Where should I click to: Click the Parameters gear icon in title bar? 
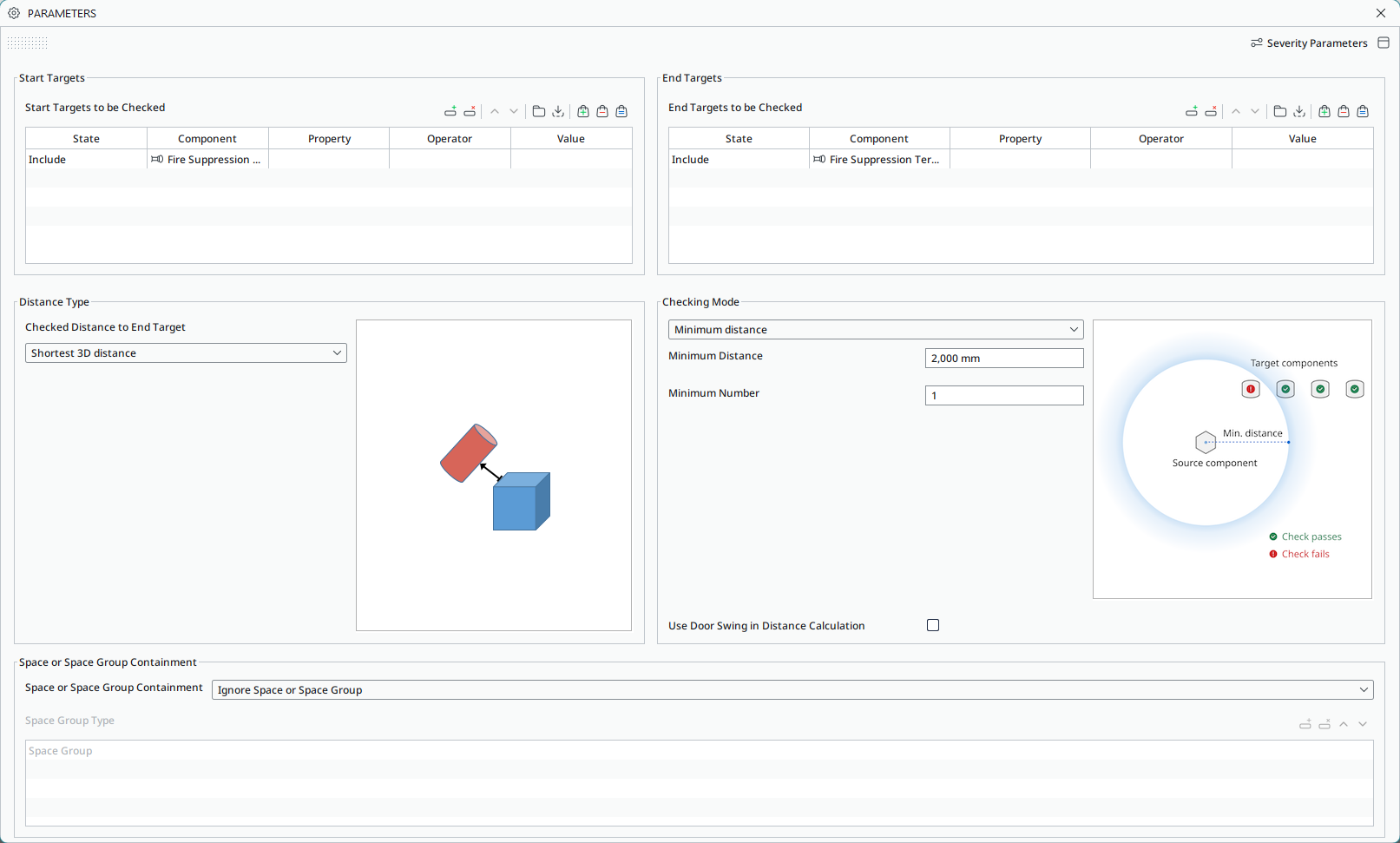[14, 13]
